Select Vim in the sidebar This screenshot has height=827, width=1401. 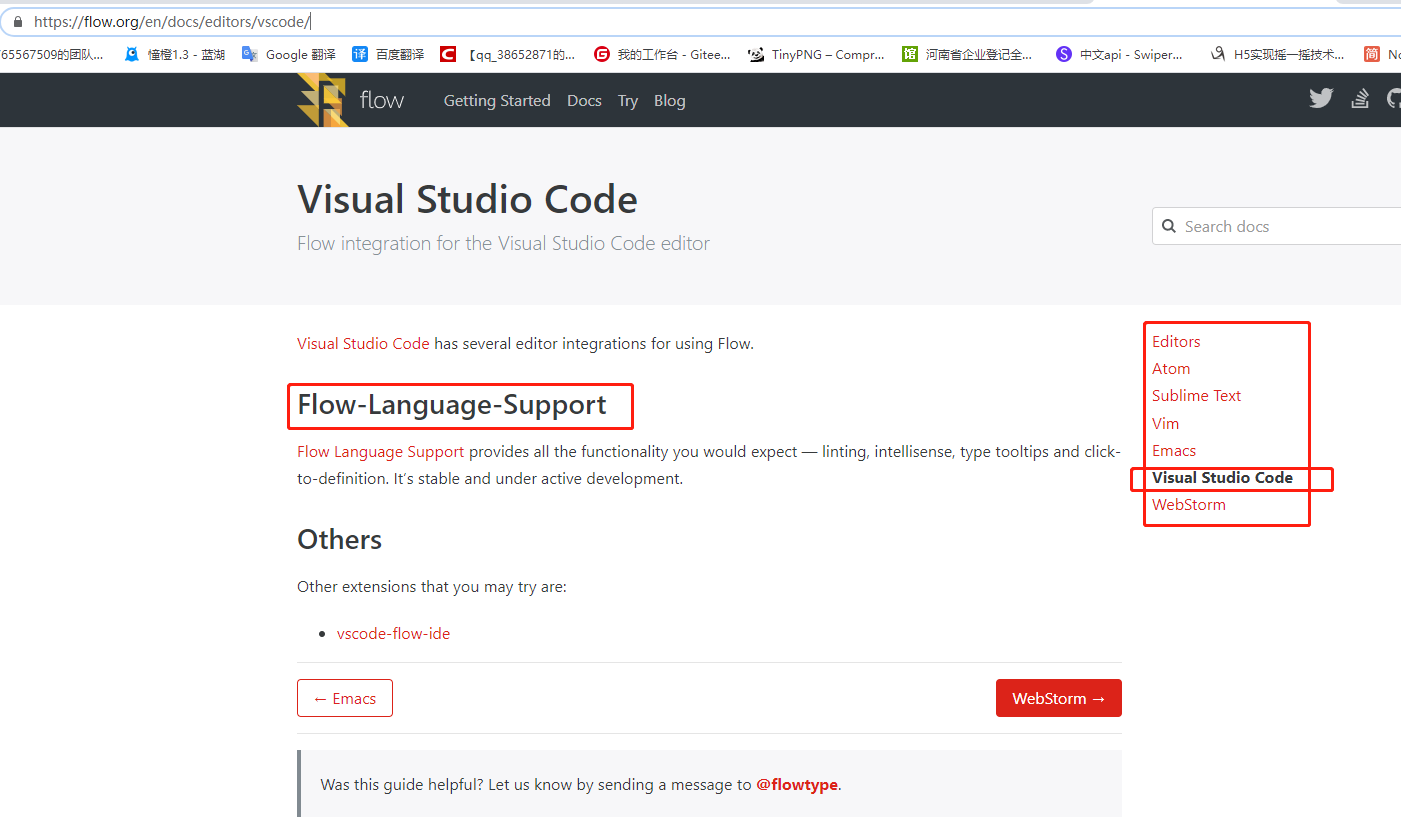[x=1165, y=424]
